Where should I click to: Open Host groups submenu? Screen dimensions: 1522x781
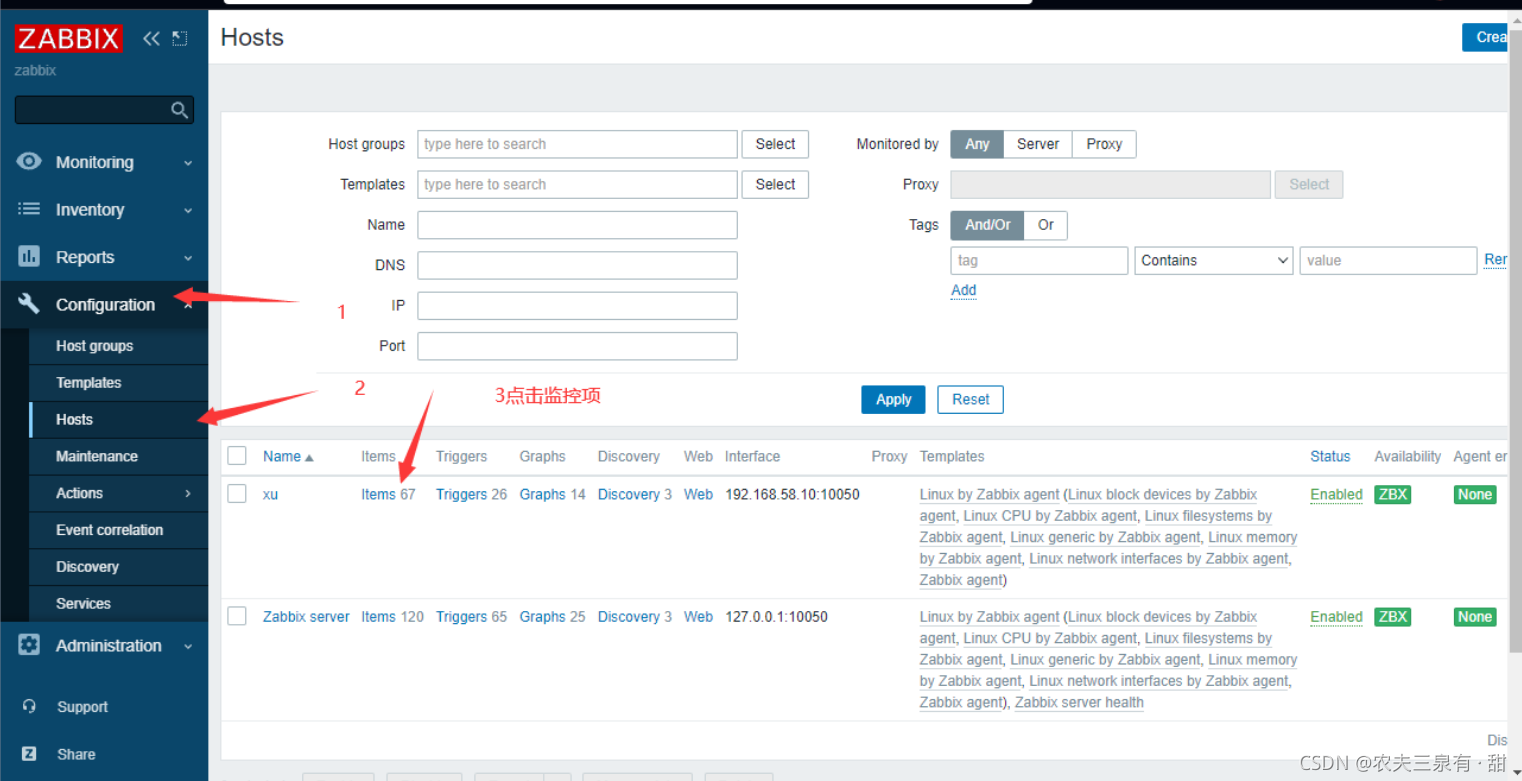tap(94, 346)
